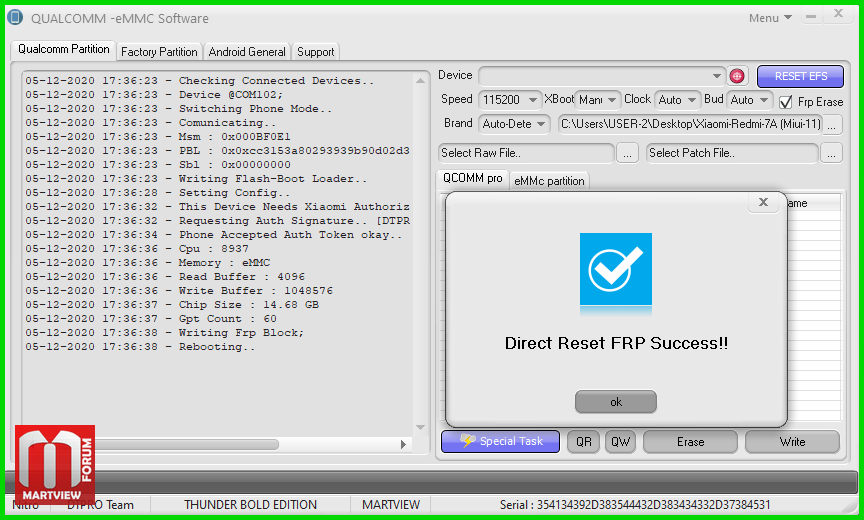Viewport: 864px width, 520px height.
Task: Click the log horizontal scrollbar thumb
Action: [186, 444]
